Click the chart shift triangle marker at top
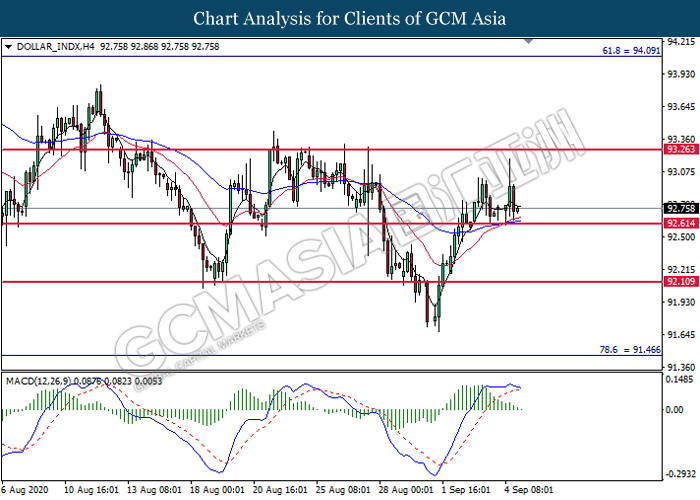 pos(528,42)
